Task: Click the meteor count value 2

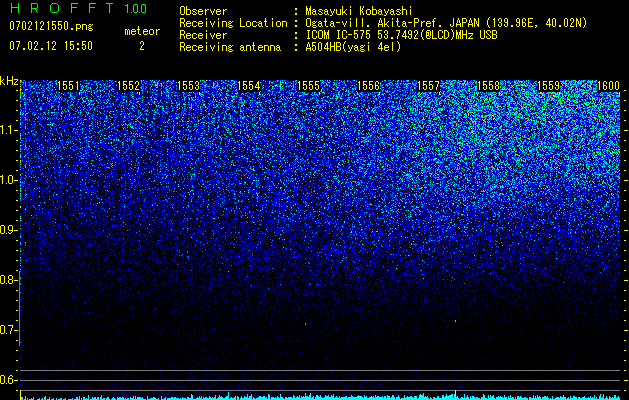Action: click(x=142, y=46)
